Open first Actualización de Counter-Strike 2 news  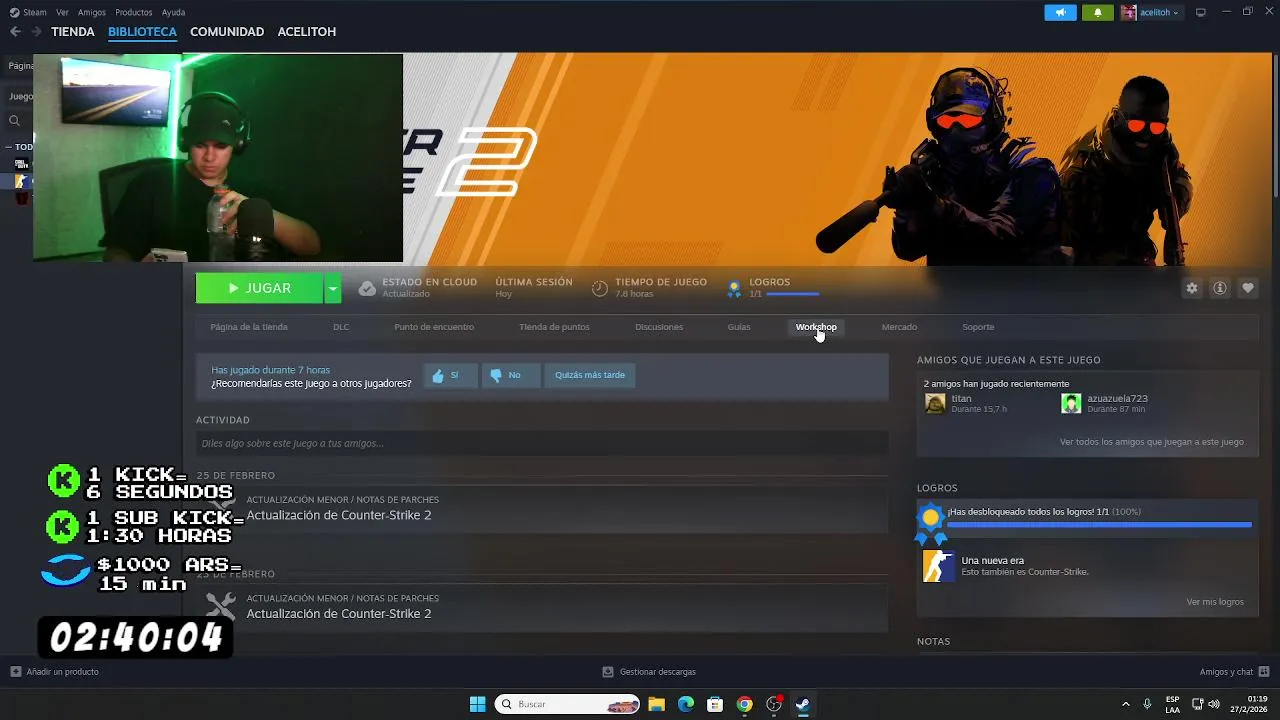[339, 515]
